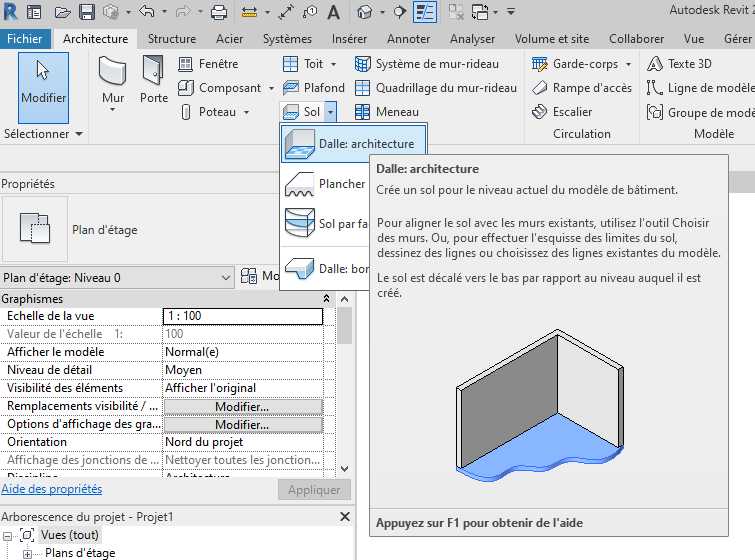Open the Poteau dropdown arrow
755x560 pixels.
[246, 112]
